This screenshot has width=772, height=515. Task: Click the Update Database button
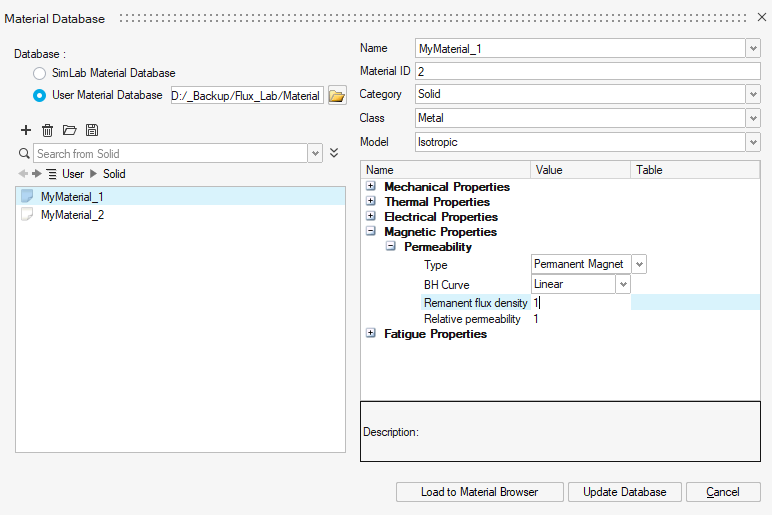(x=624, y=492)
